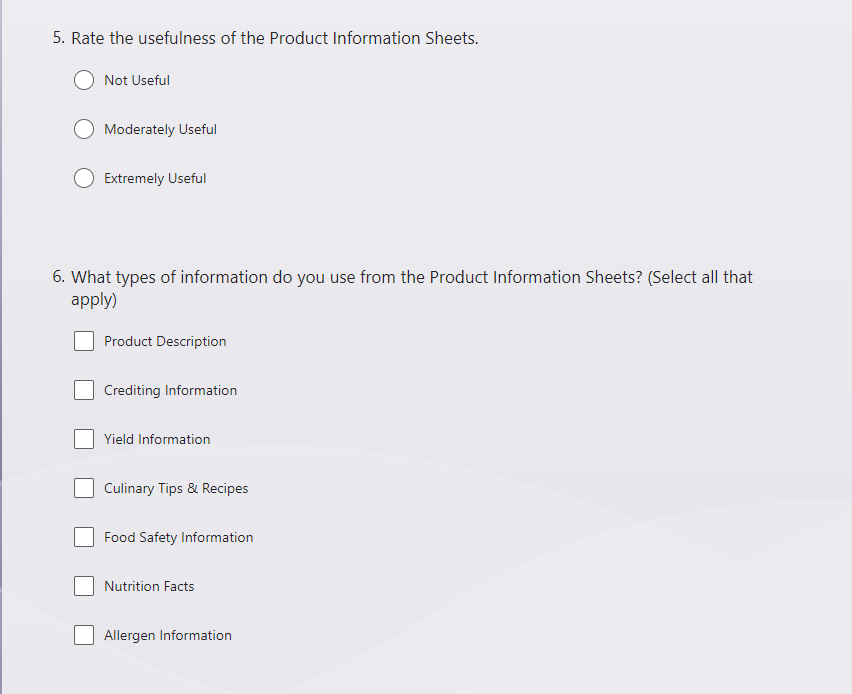Click the 'Moderately Useful' label text
Image resolution: width=852 pixels, height=694 pixels.
(x=160, y=129)
